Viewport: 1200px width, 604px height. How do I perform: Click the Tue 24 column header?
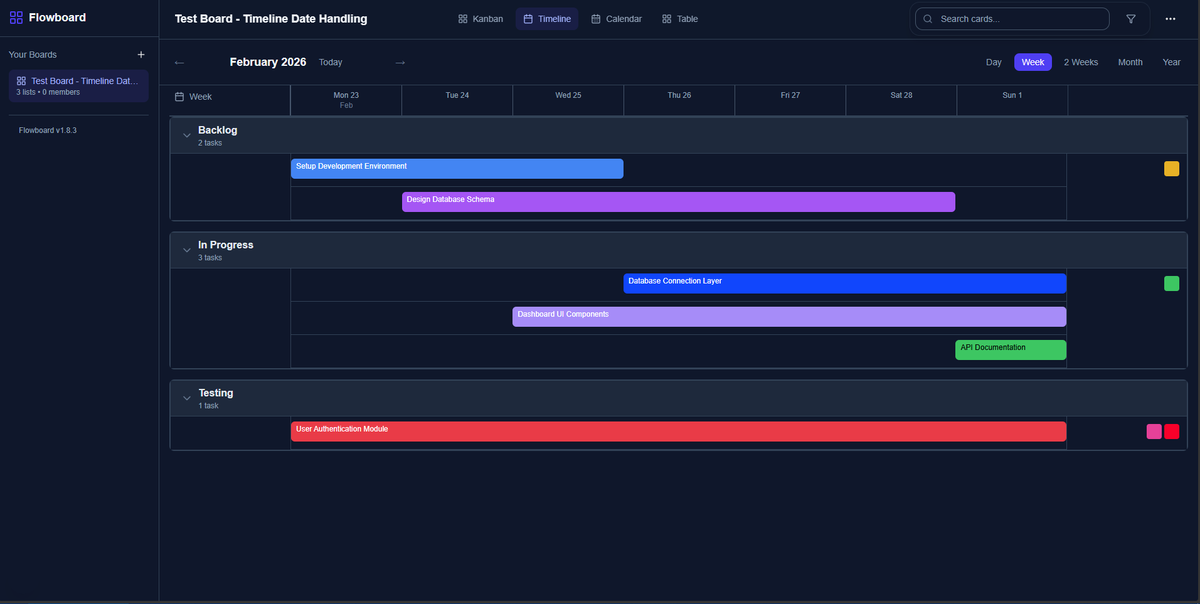tap(457, 100)
